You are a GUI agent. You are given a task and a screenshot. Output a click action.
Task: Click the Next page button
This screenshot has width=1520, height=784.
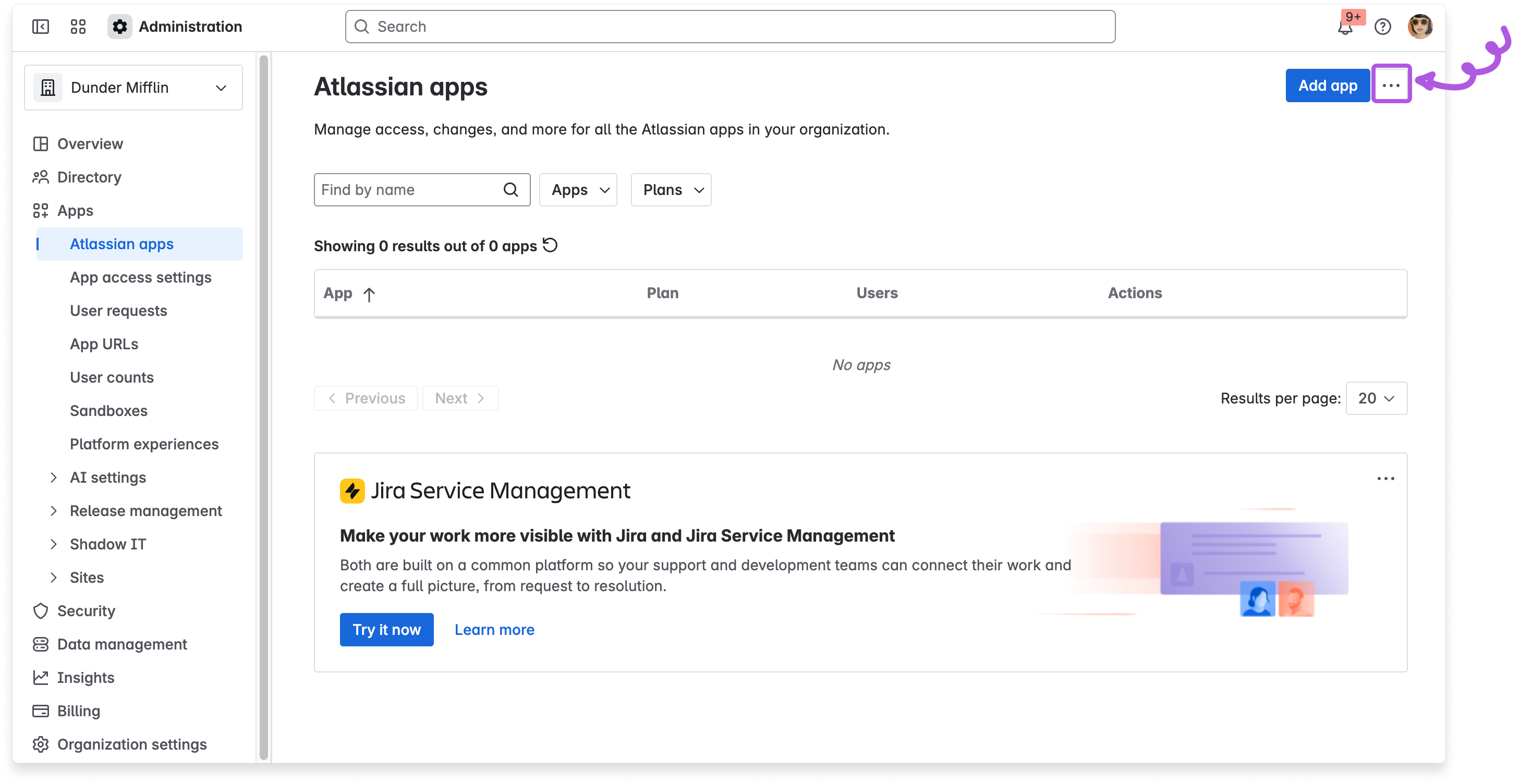460,398
